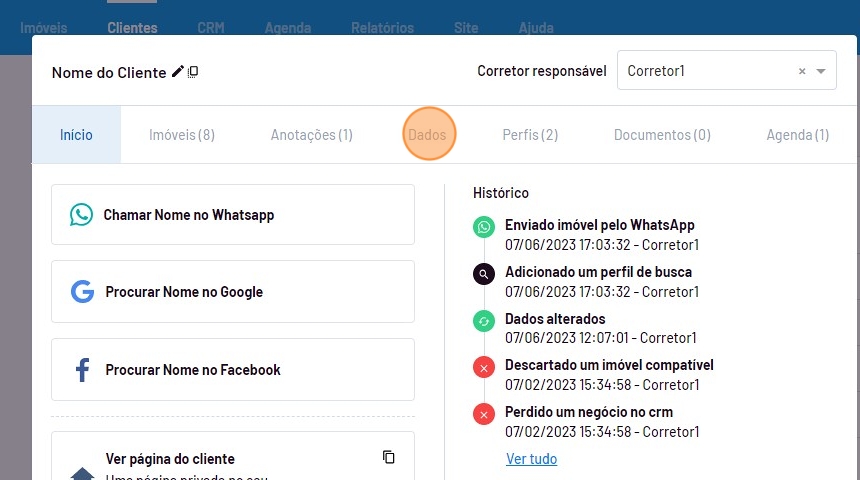Click the green WhatsApp history icon
Image resolution: width=860 pixels, height=480 pixels.
click(x=484, y=227)
